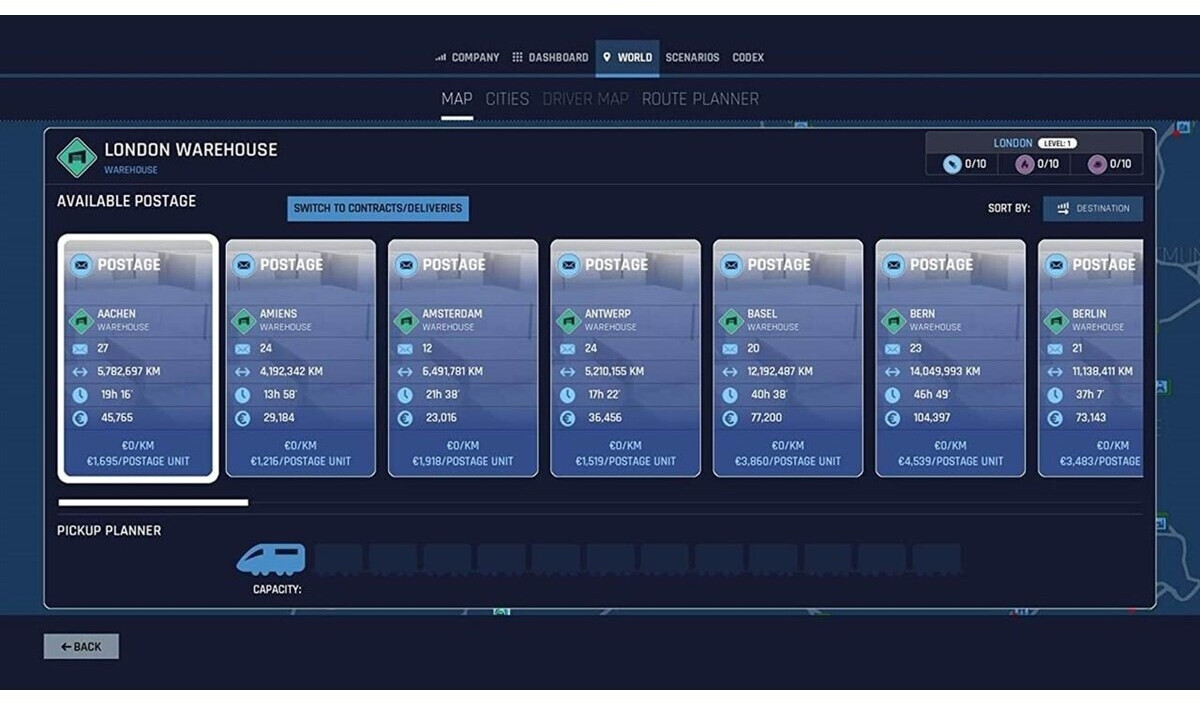Click the blue resource icon showing 0/10
This screenshot has width=1200, height=705.
pos(952,164)
